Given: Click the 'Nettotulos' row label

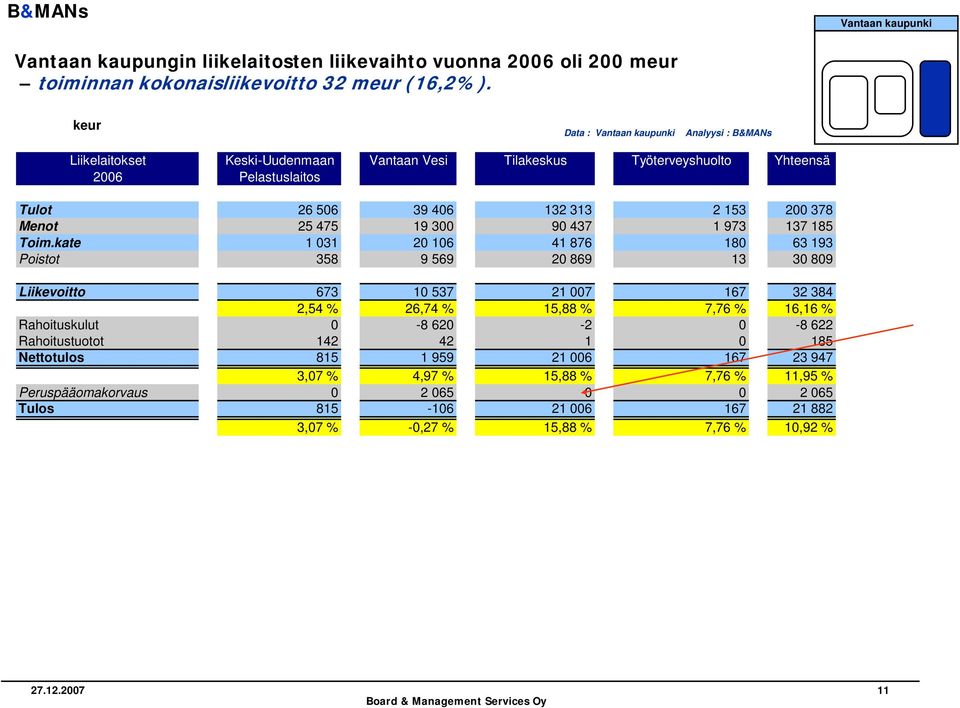Looking at the screenshot, I should tap(51, 358).
